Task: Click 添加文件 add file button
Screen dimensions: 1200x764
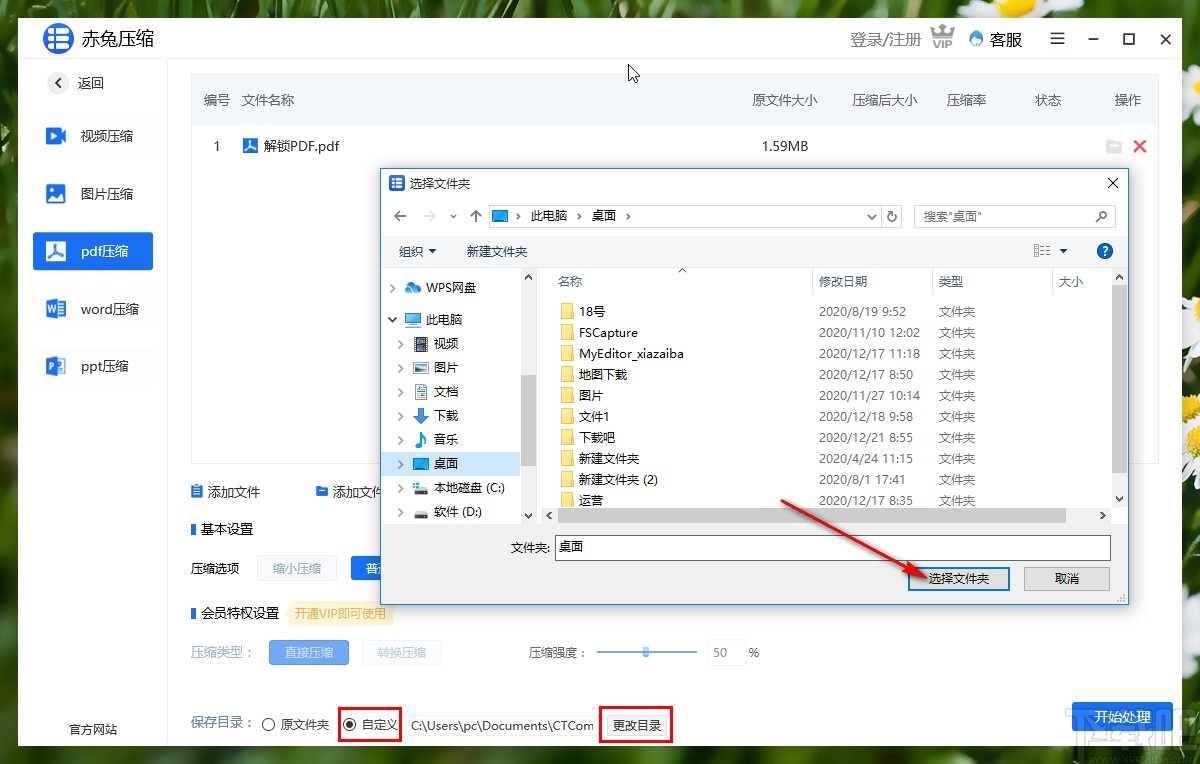Action: click(226, 492)
